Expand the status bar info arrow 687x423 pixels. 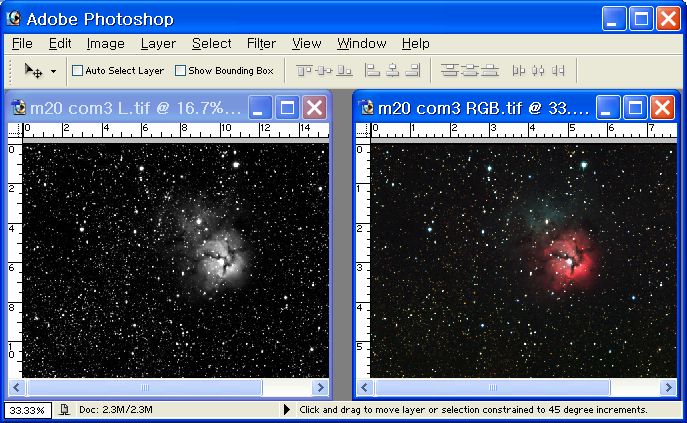coord(287,410)
